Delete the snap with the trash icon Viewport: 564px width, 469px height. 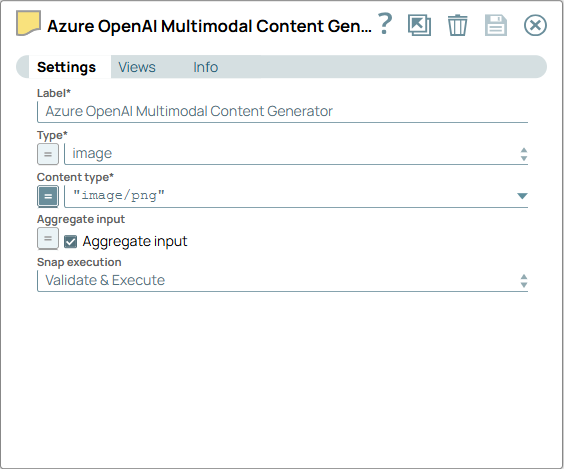point(458,25)
